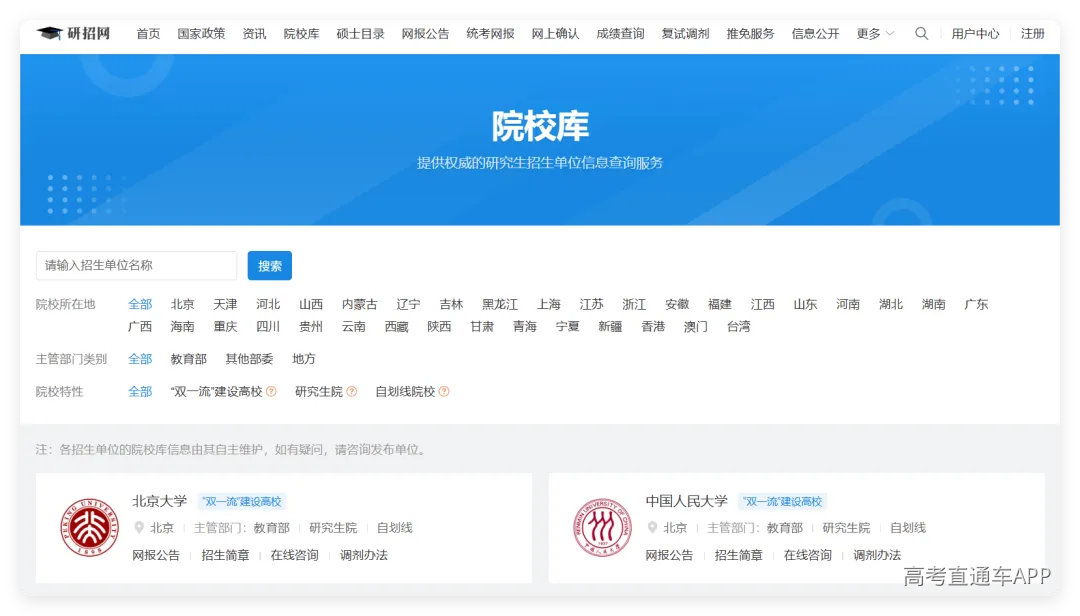The height and width of the screenshot is (616, 1080).
Task: Filter by location 上海
Action: (549, 304)
